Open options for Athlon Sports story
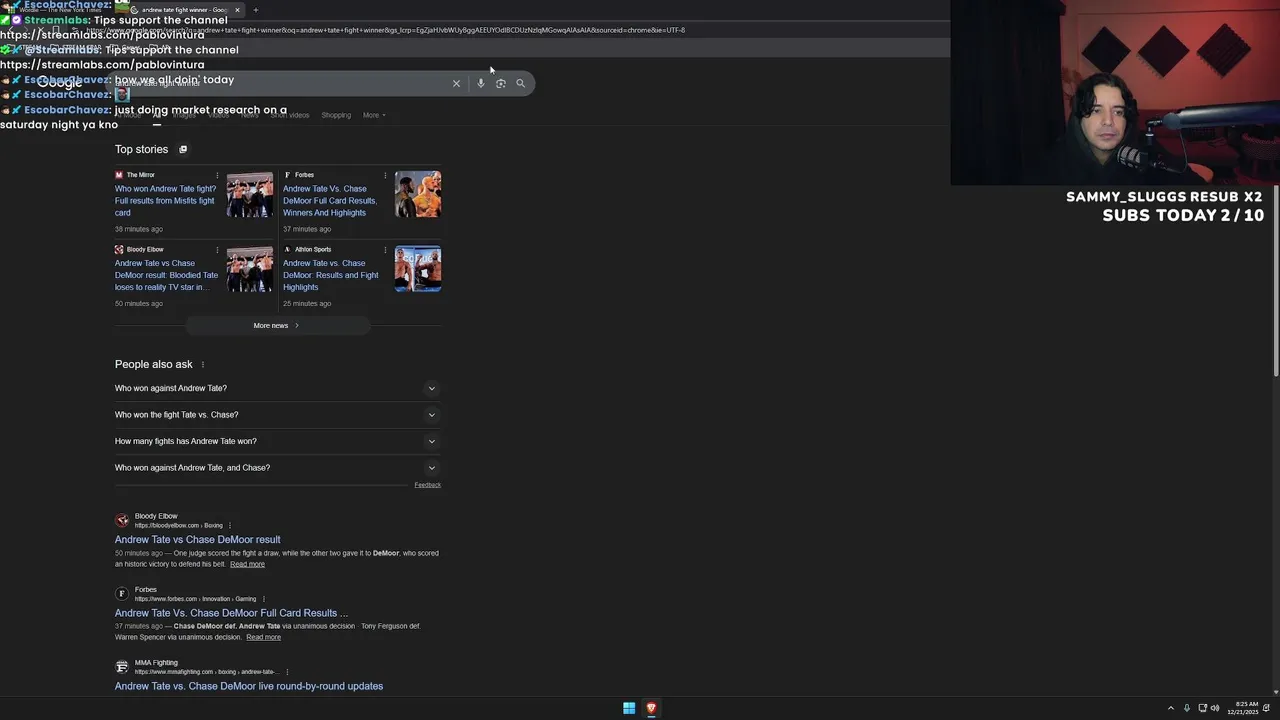 [x=385, y=249]
